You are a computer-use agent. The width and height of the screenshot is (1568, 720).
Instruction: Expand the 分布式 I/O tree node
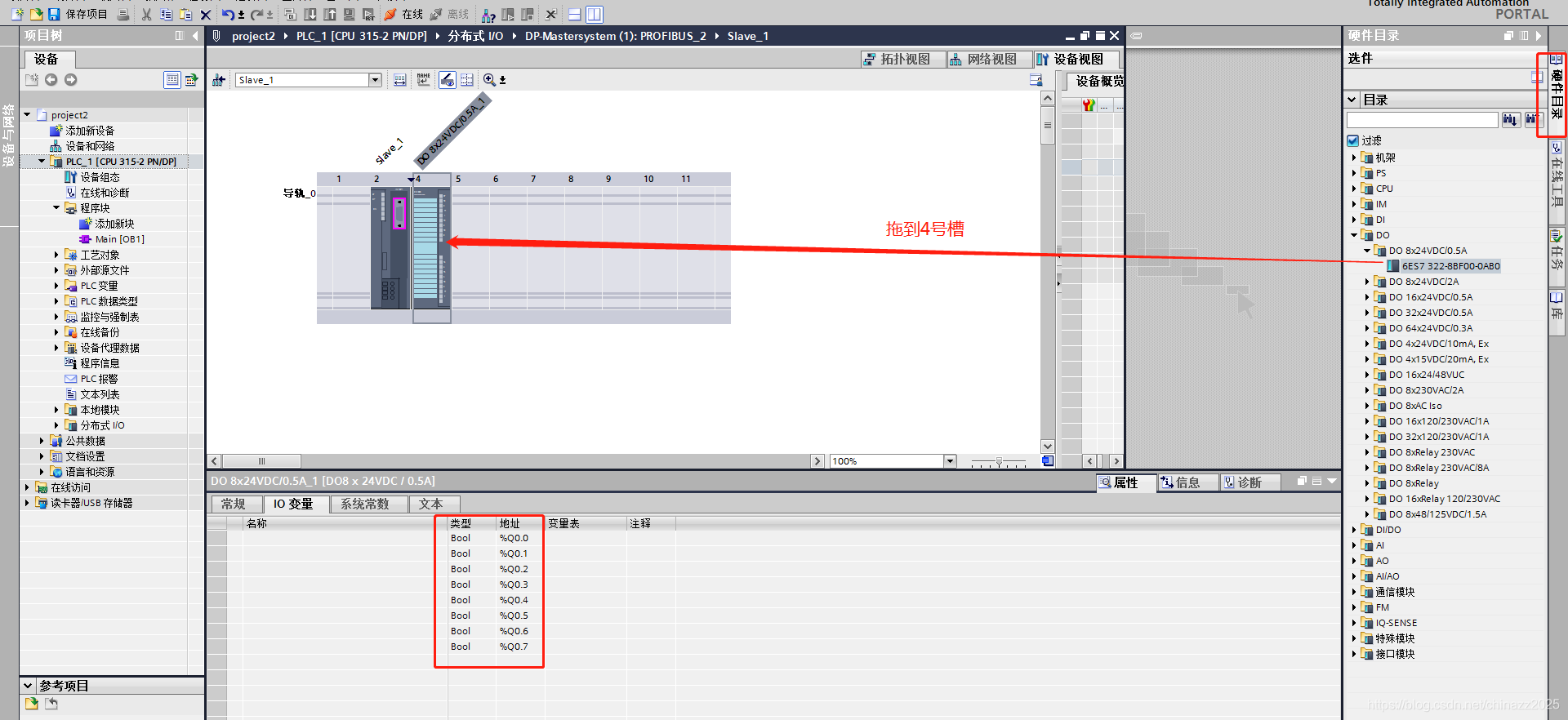click(56, 425)
